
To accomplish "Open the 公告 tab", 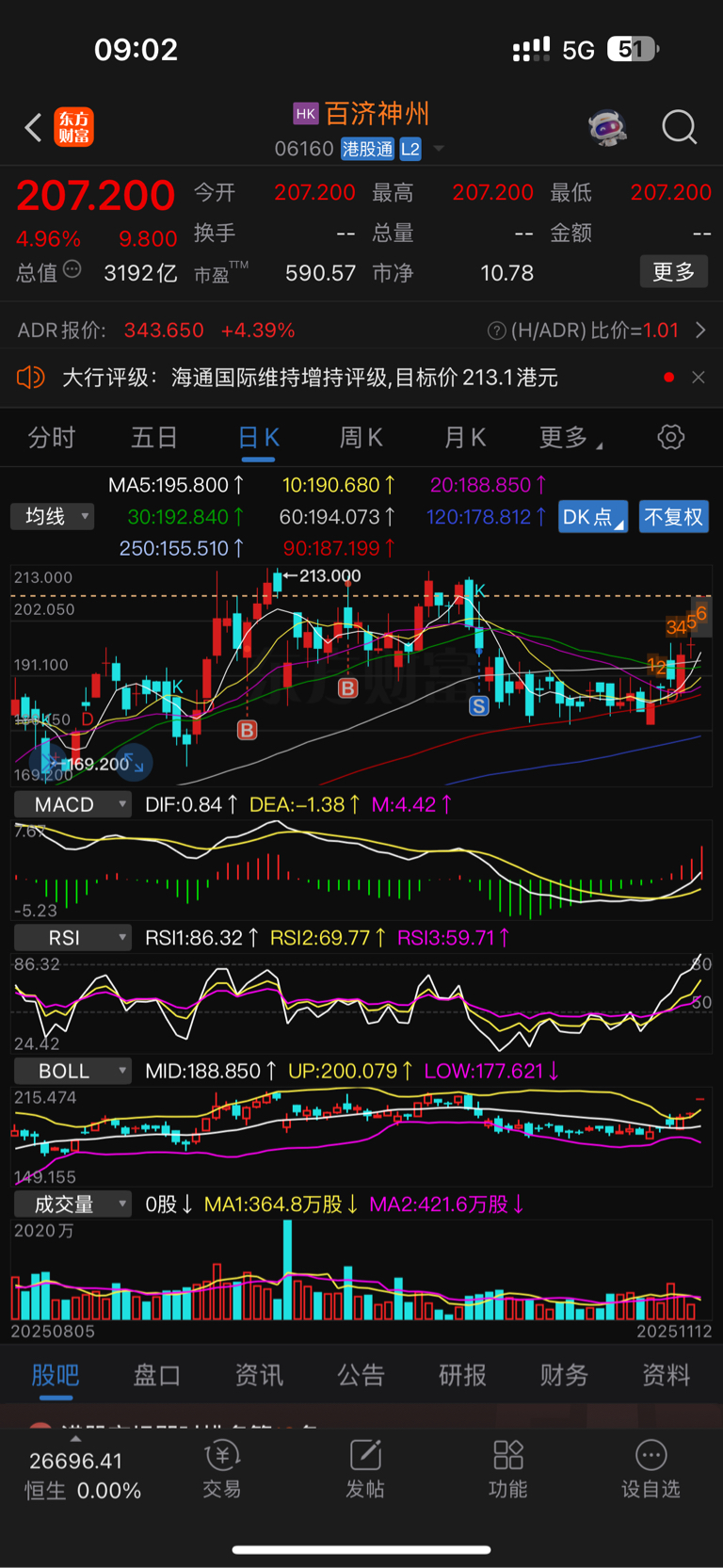I will [361, 1375].
